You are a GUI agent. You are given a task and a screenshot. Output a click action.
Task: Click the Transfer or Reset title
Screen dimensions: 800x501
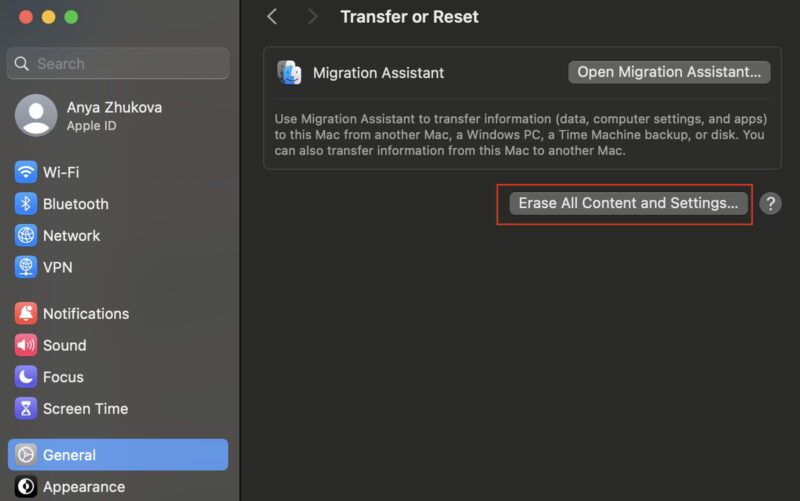(x=409, y=17)
